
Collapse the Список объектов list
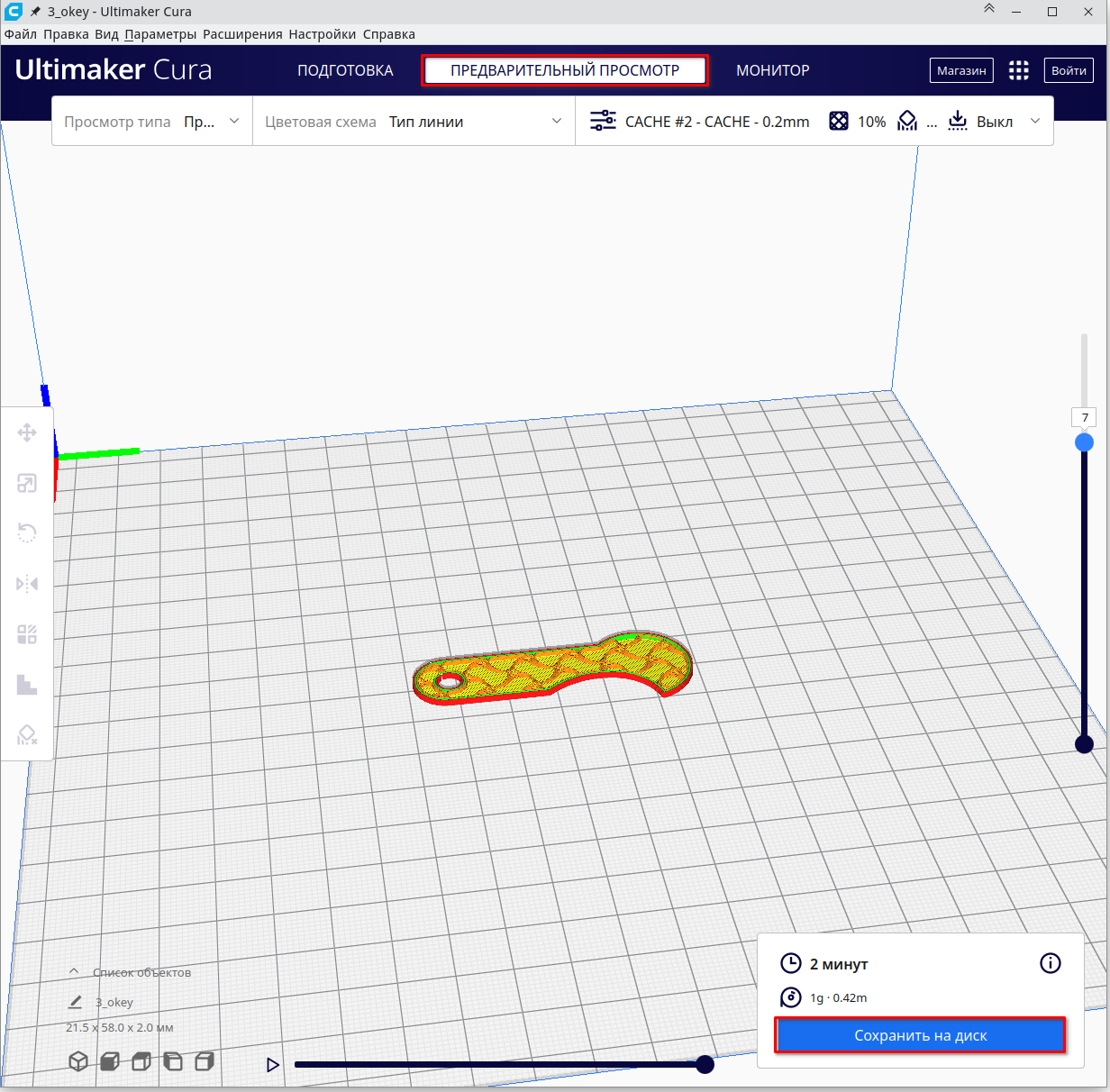[x=74, y=972]
